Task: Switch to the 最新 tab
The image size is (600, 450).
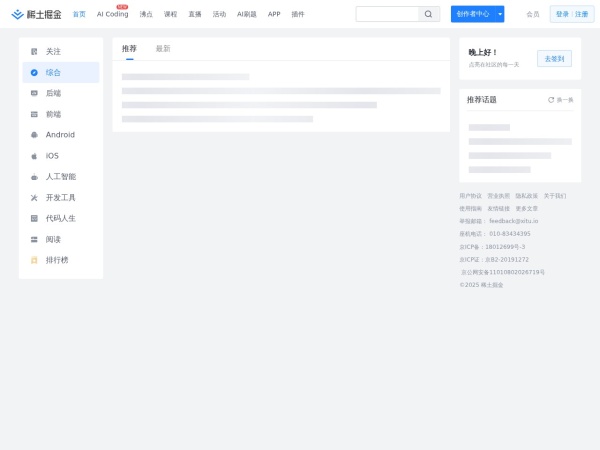Action: pyautogui.click(x=163, y=48)
